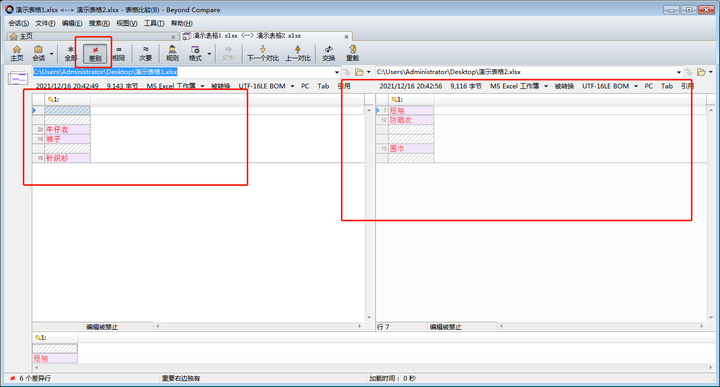Click bottom detail pane column 1 key header

[x=55, y=337]
